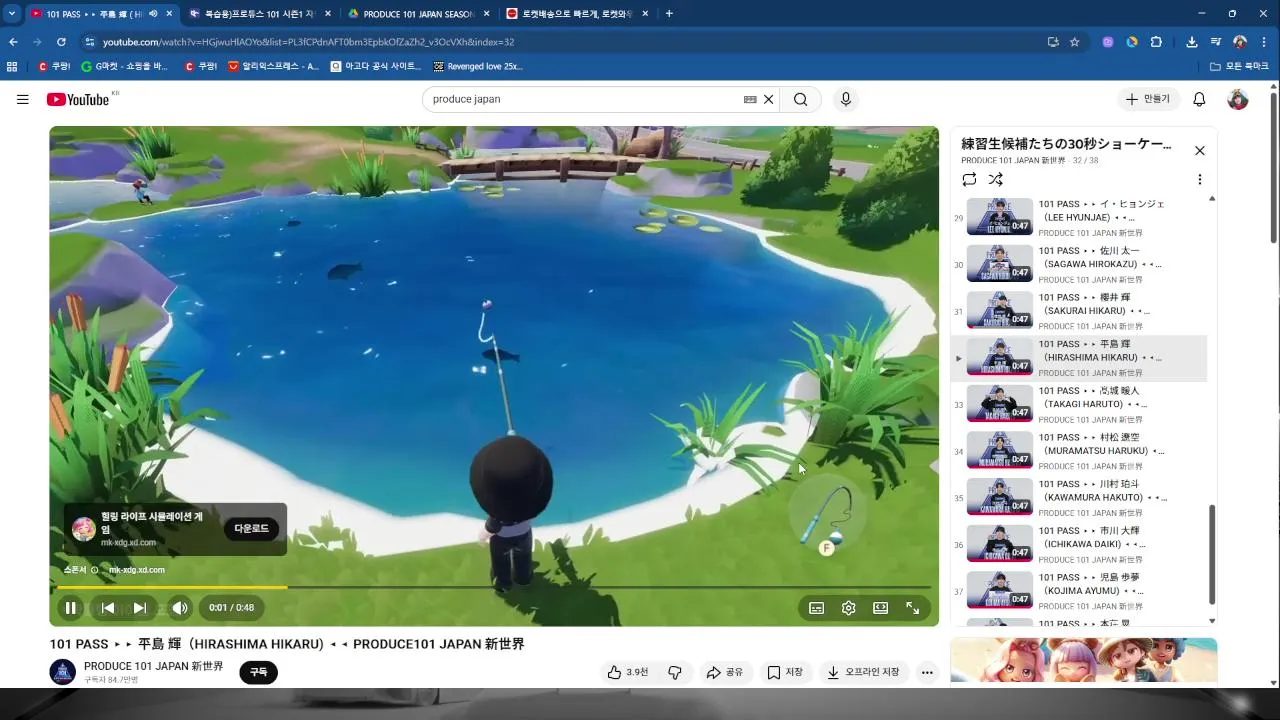Open the account avatar menu

[x=1238, y=99]
